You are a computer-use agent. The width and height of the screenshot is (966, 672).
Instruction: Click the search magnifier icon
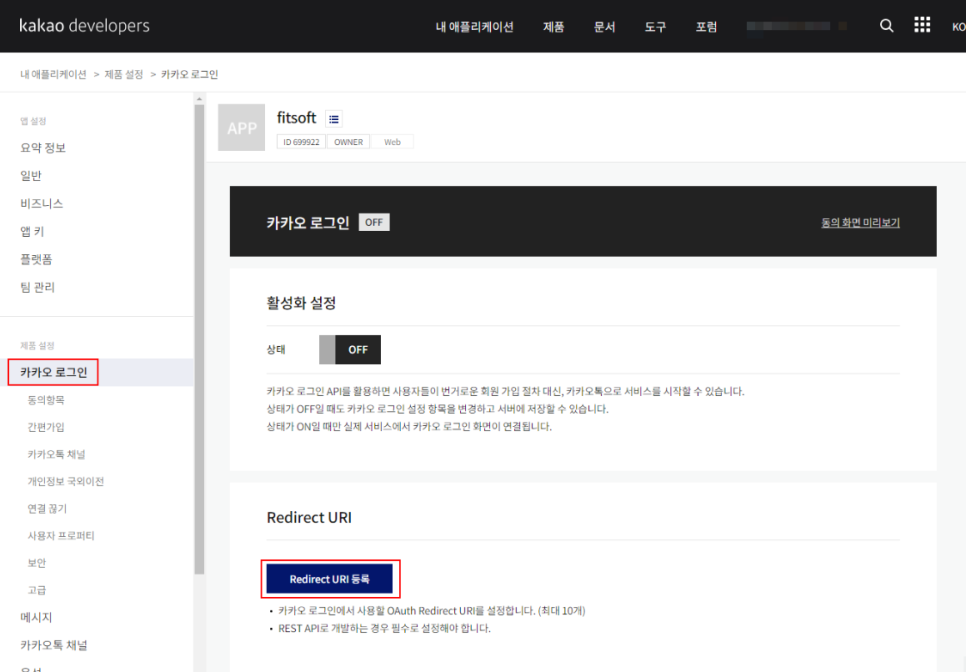click(x=887, y=26)
